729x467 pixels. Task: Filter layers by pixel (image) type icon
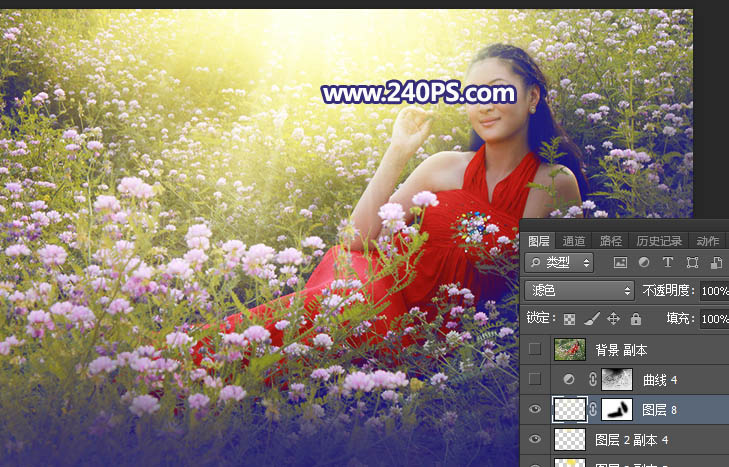pyautogui.click(x=620, y=263)
